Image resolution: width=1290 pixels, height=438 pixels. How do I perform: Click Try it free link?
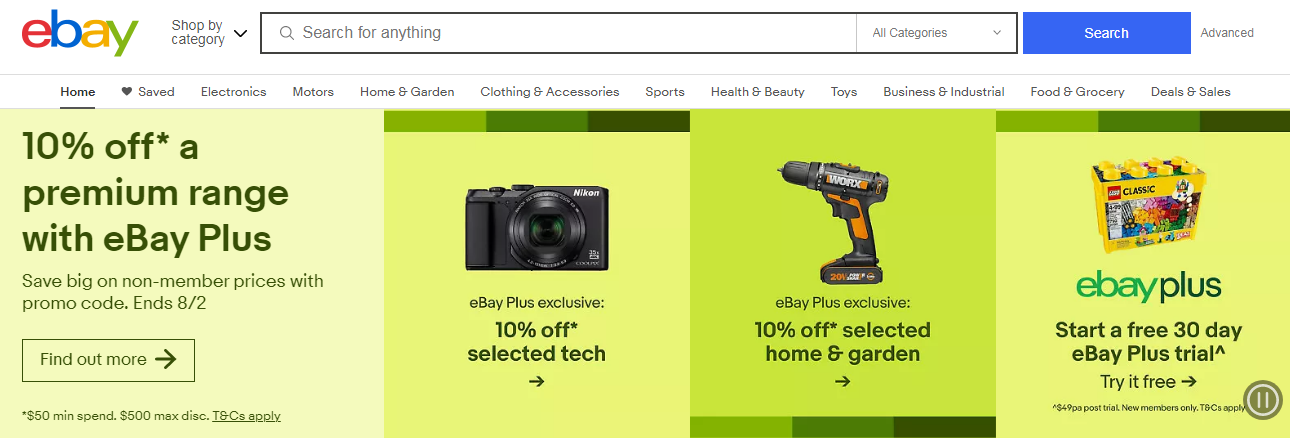click(1148, 381)
